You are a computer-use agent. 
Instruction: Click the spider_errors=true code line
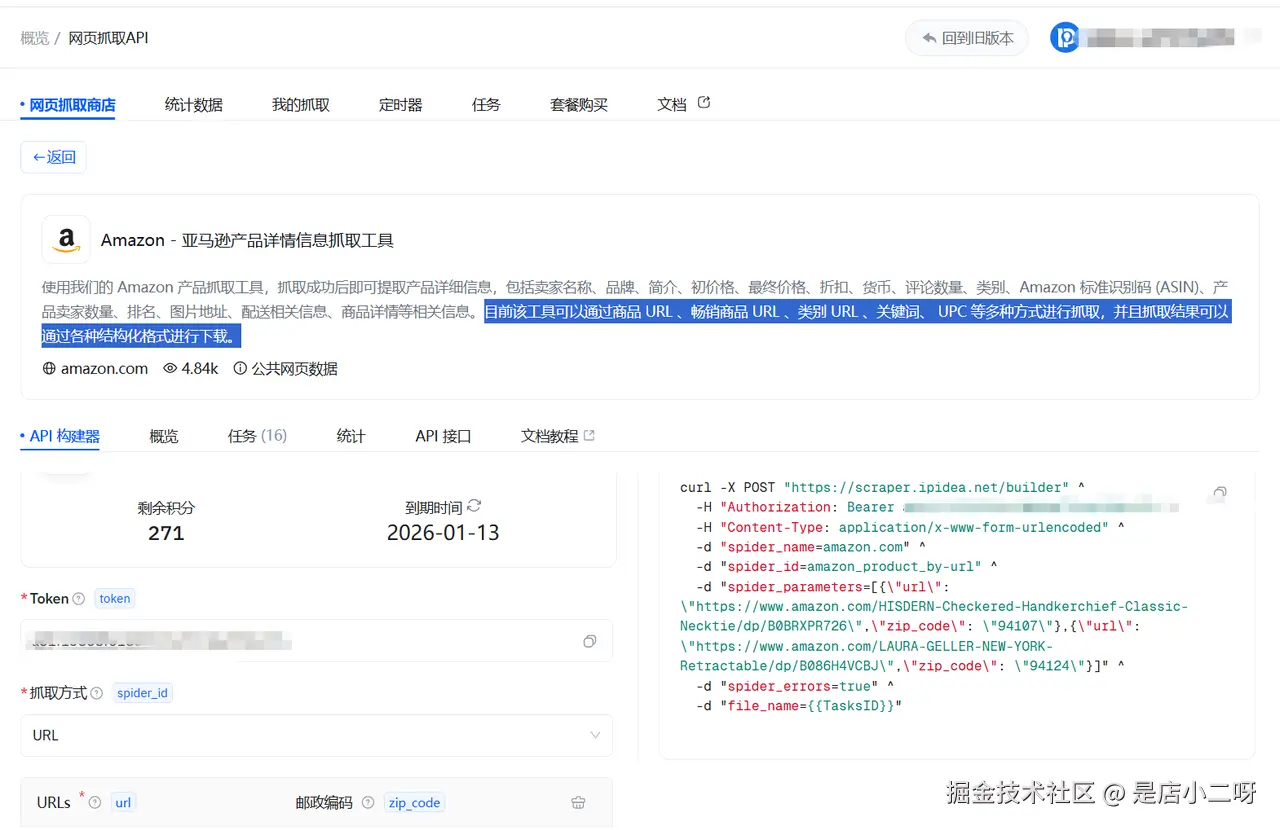(x=796, y=686)
